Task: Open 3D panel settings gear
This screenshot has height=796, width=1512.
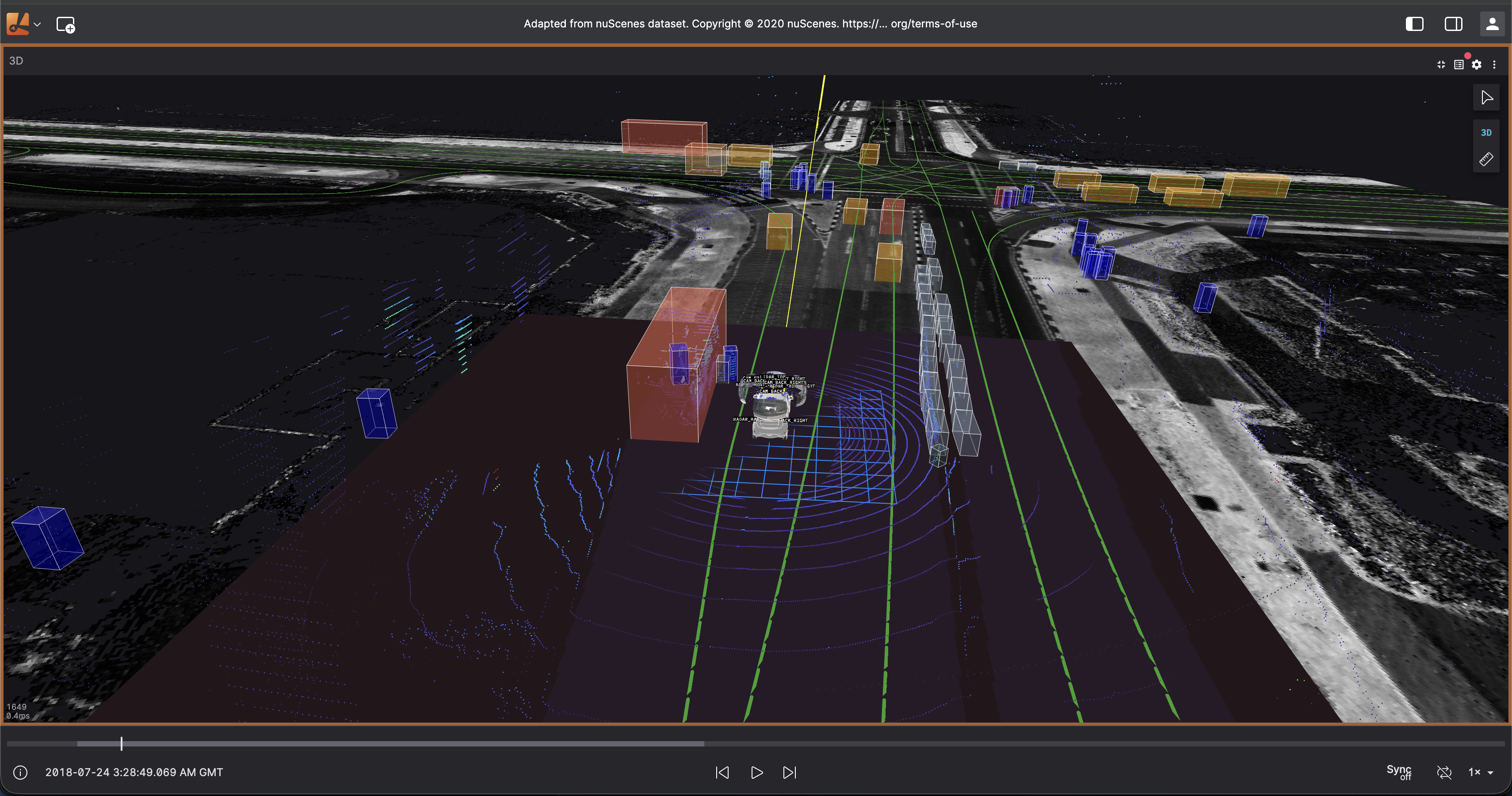Action: coord(1477,65)
